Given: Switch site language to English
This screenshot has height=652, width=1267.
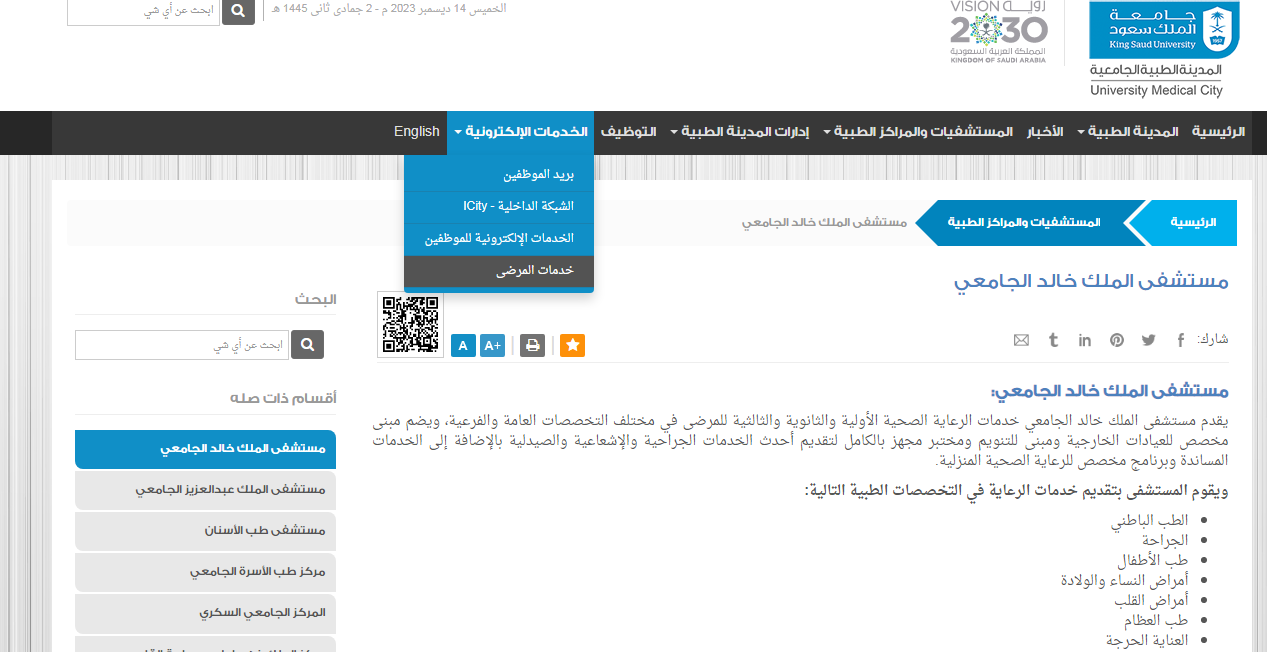Looking at the screenshot, I should 416,132.
